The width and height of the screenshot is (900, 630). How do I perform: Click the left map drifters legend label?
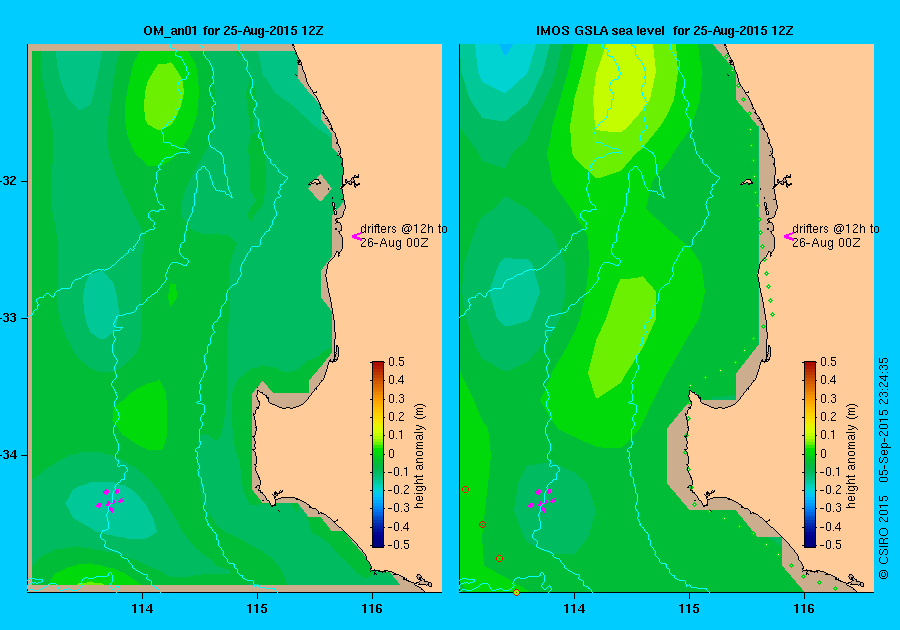pyautogui.click(x=404, y=235)
